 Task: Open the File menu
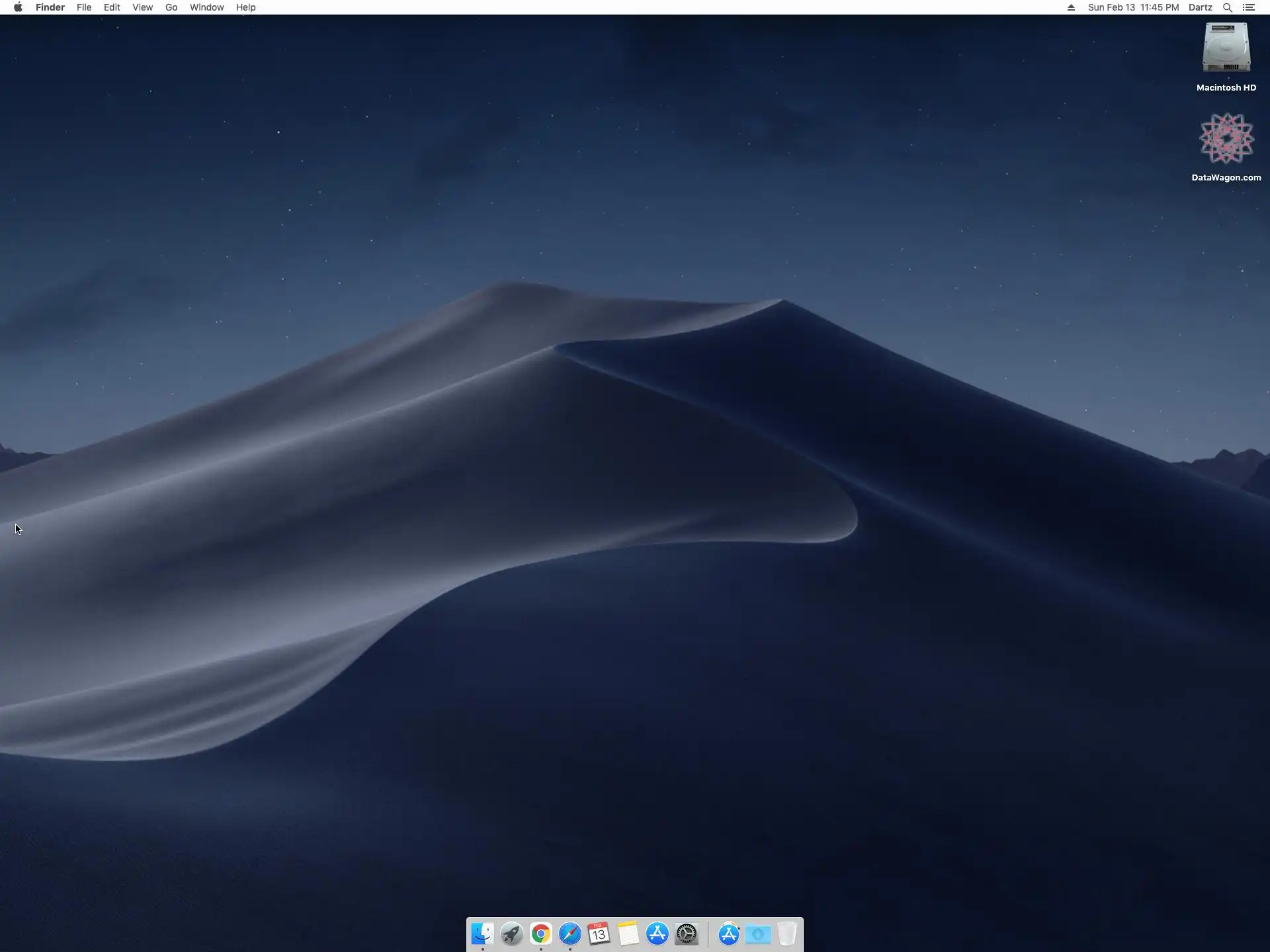[84, 7]
